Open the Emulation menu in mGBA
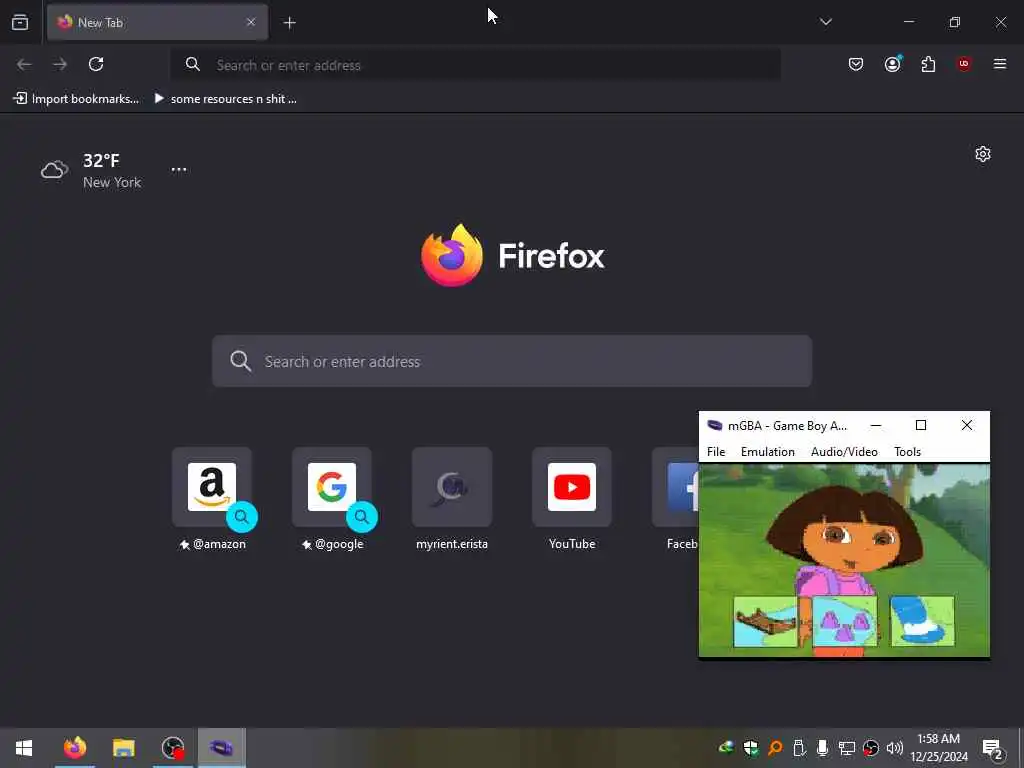 click(x=767, y=452)
